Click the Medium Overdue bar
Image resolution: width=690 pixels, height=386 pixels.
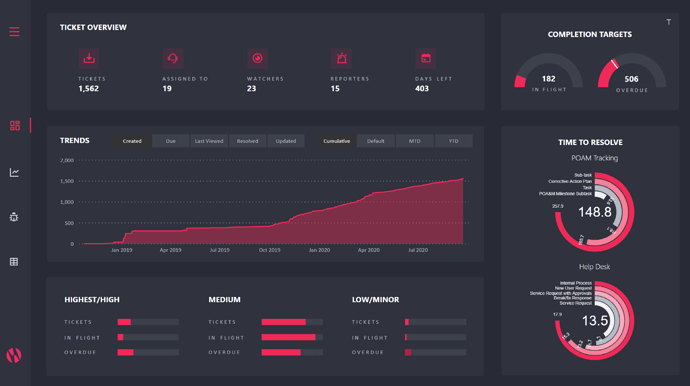coord(292,352)
